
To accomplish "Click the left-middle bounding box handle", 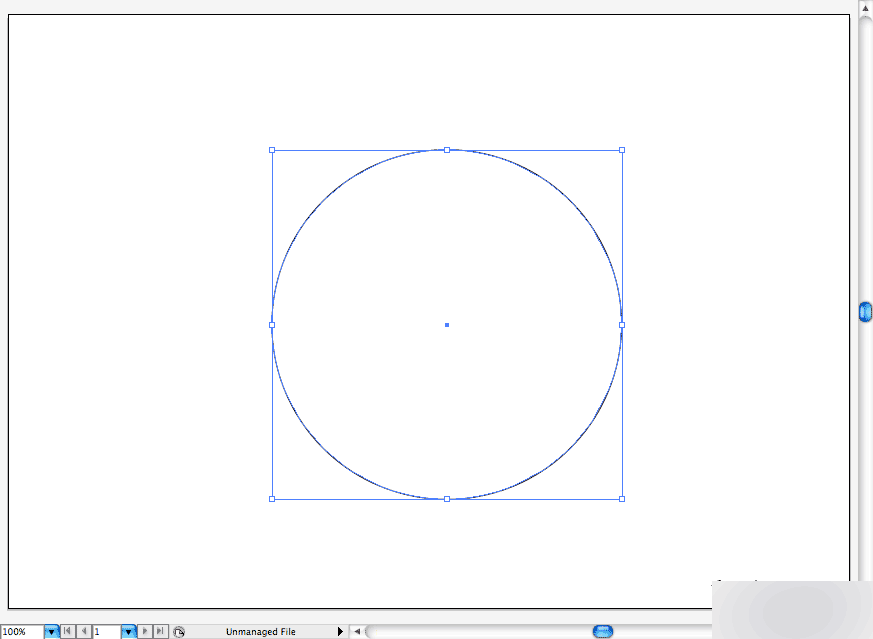I will 272,325.
